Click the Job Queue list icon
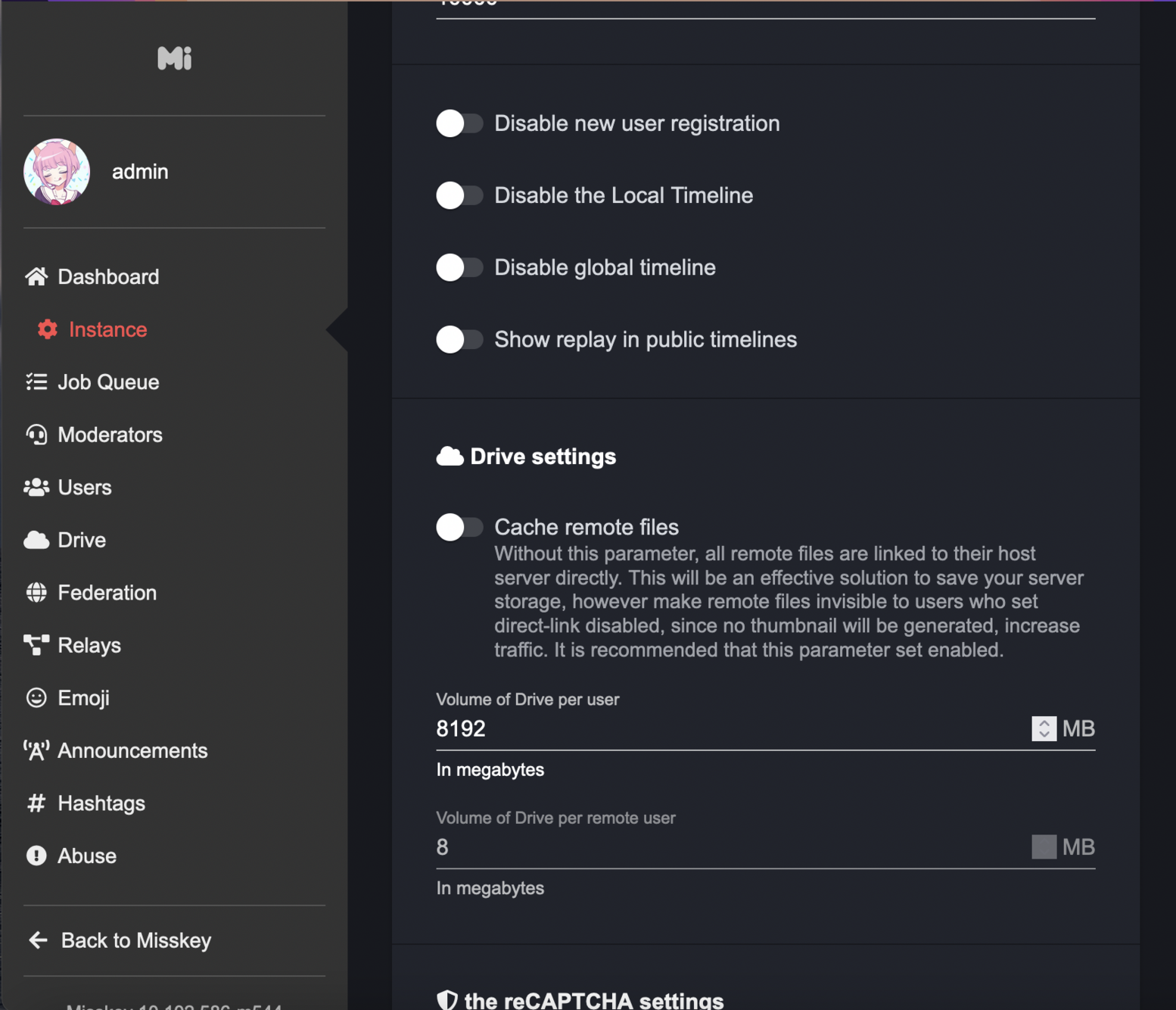 pos(36,382)
